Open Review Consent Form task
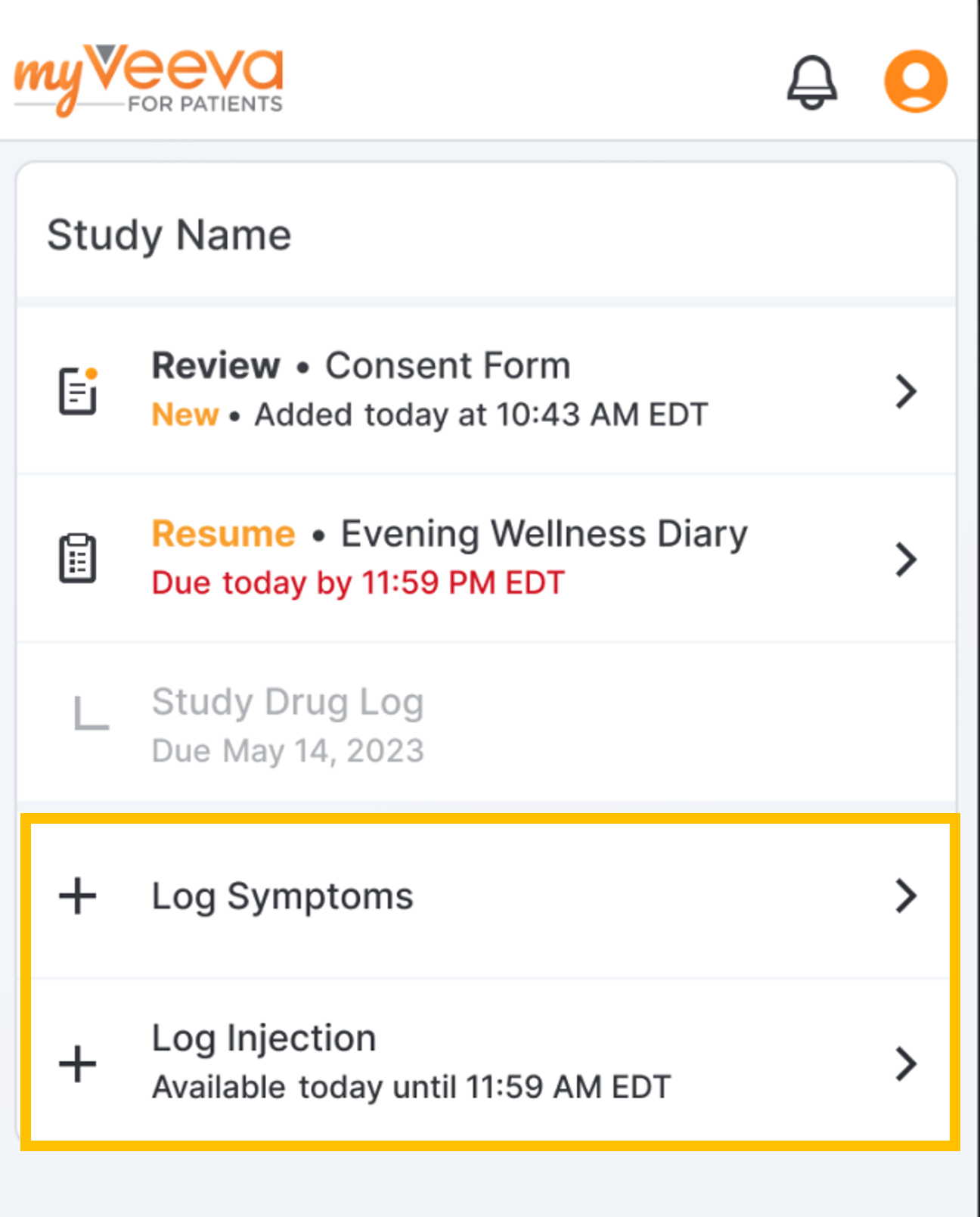The height and width of the screenshot is (1217, 980). tap(361, 366)
